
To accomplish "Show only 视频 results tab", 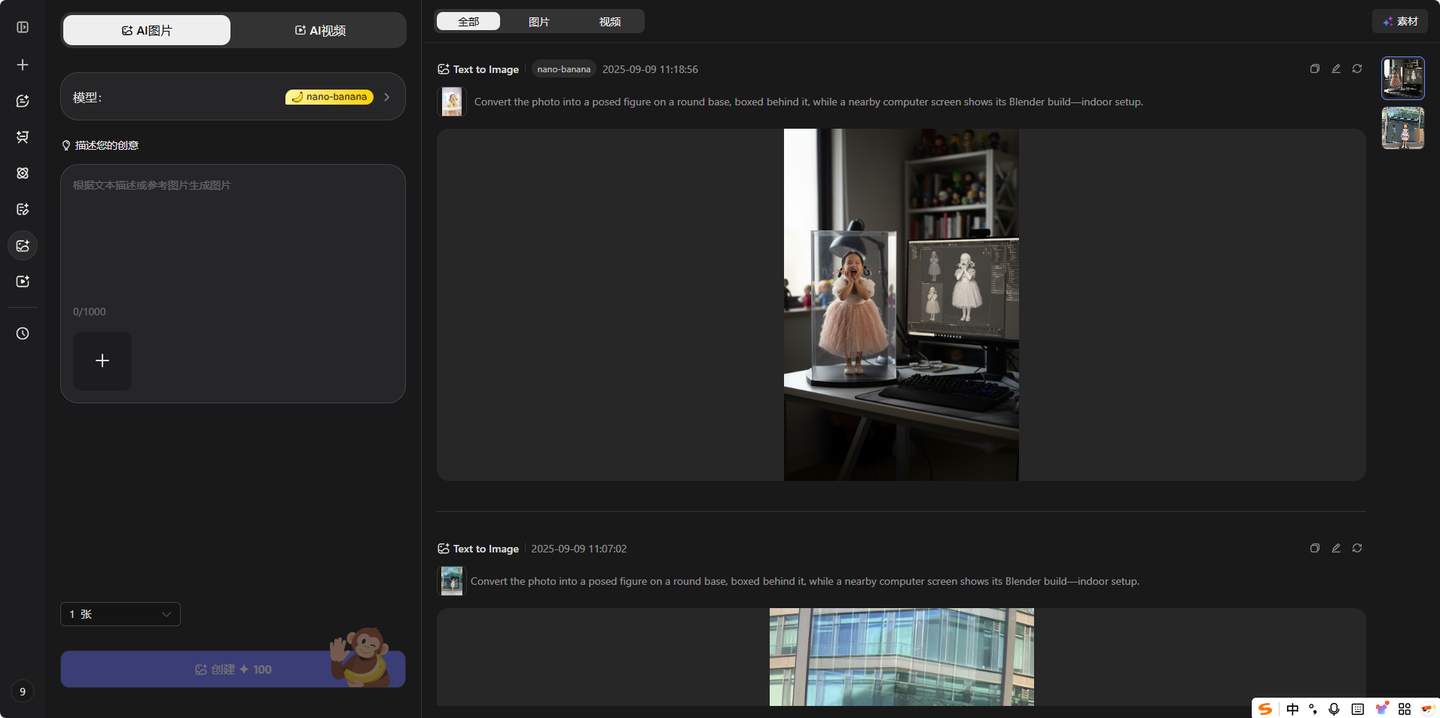I will click(610, 21).
